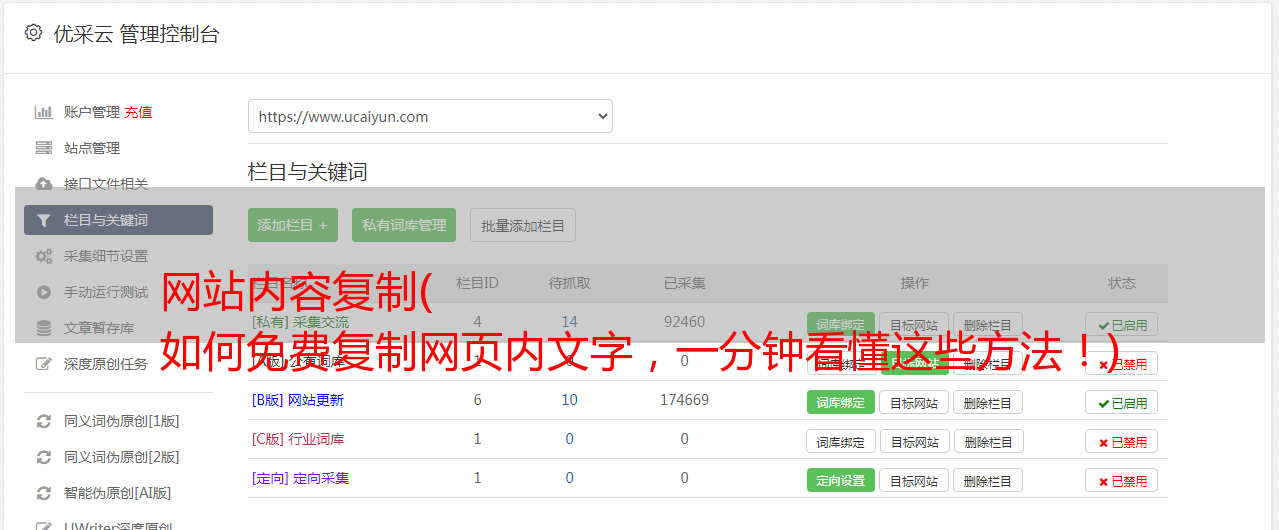The width and height of the screenshot is (1279, 530).
Task: Click 删除栏目 in the 采集交流 row
Action: (x=988, y=325)
